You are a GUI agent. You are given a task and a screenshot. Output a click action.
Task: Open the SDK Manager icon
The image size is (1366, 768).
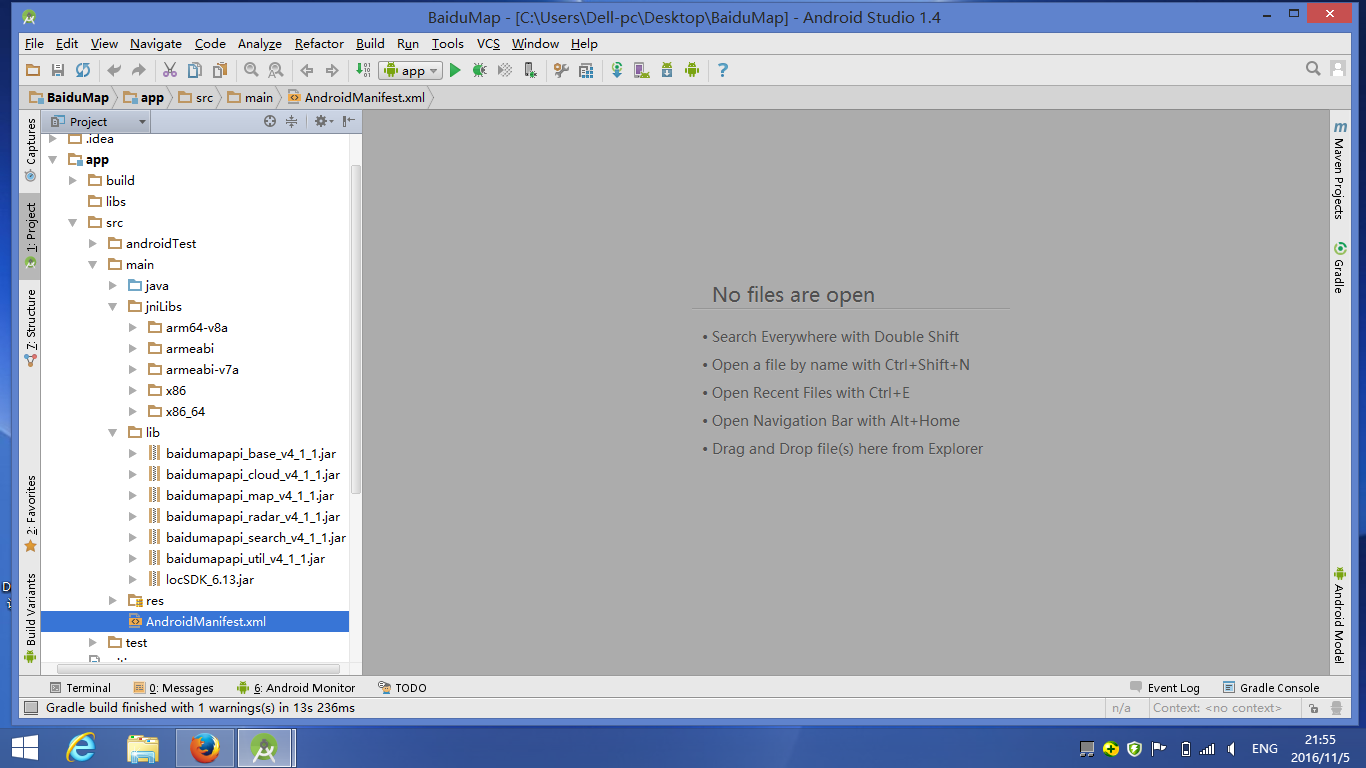pyautogui.click(x=667, y=70)
